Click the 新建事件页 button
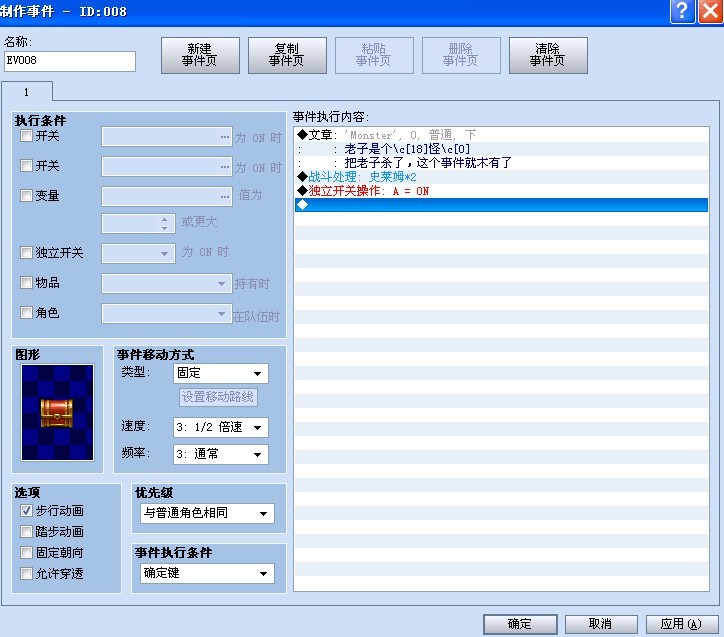 click(200, 55)
